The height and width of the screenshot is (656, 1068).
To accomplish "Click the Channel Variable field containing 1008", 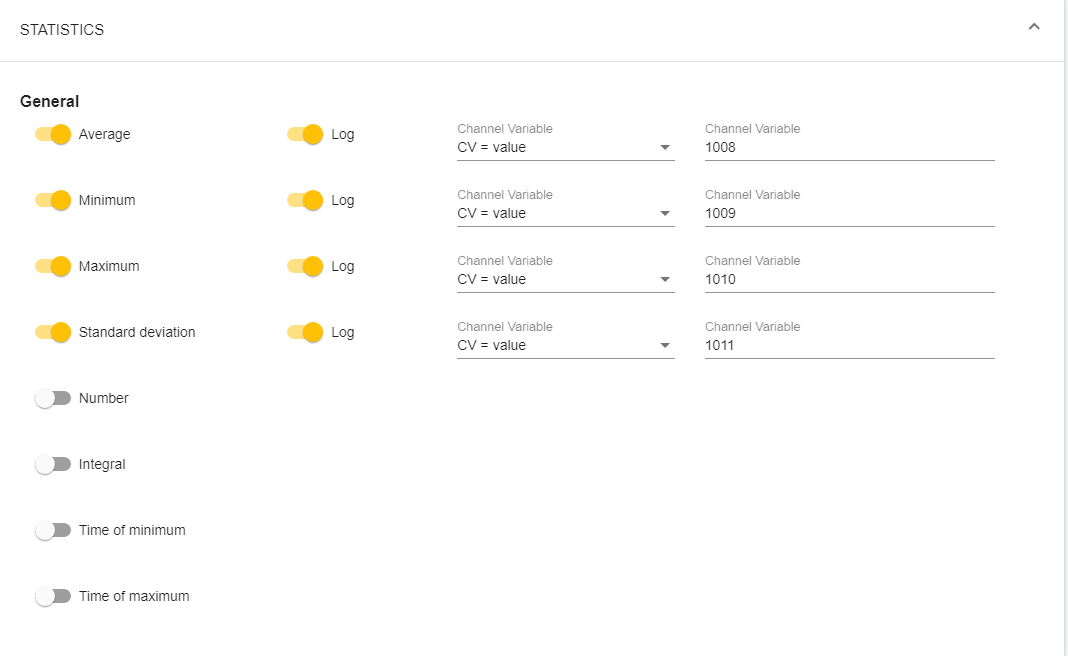I will point(849,147).
